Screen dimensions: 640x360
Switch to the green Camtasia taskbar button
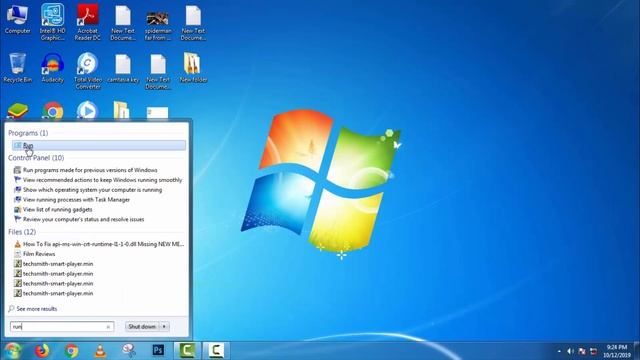point(187,351)
